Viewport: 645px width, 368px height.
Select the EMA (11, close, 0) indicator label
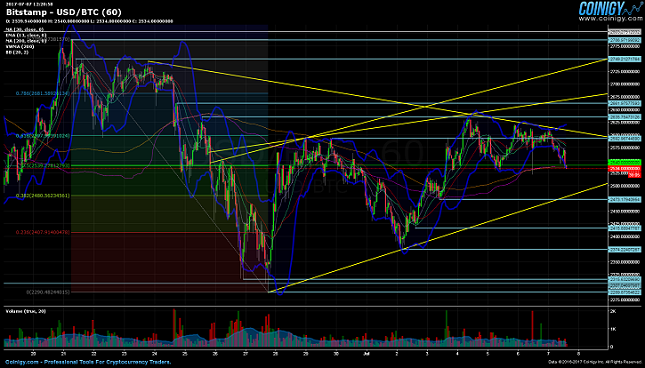point(26,35)
